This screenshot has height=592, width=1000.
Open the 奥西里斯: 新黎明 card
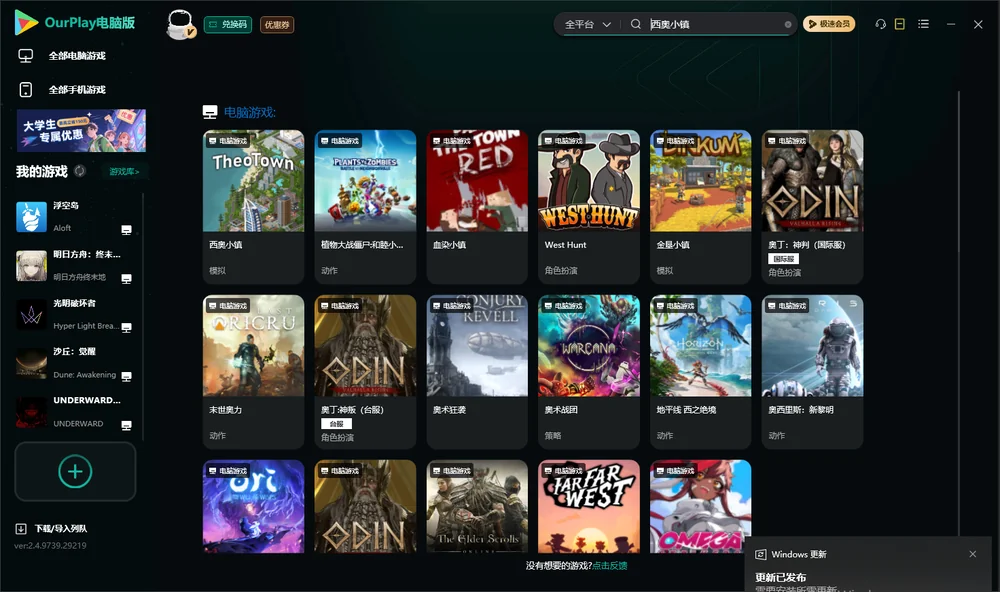click(812, 372)
